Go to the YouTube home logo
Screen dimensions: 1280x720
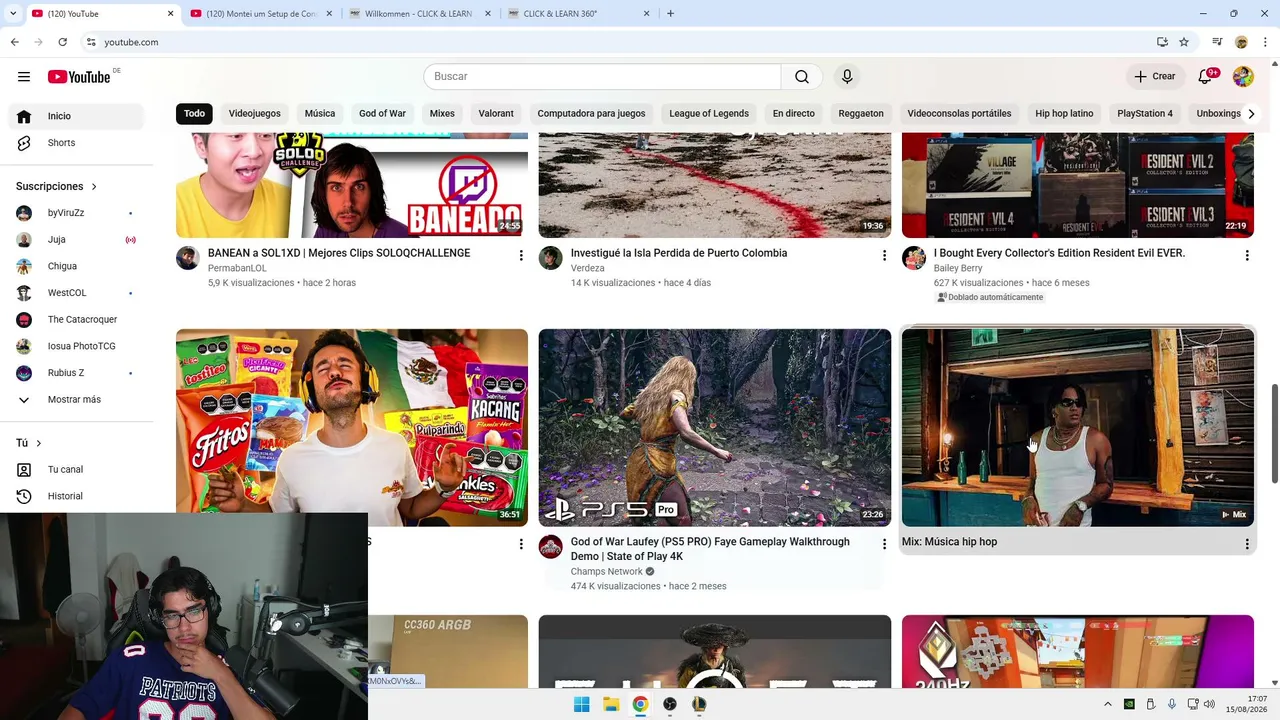[79, 77]
